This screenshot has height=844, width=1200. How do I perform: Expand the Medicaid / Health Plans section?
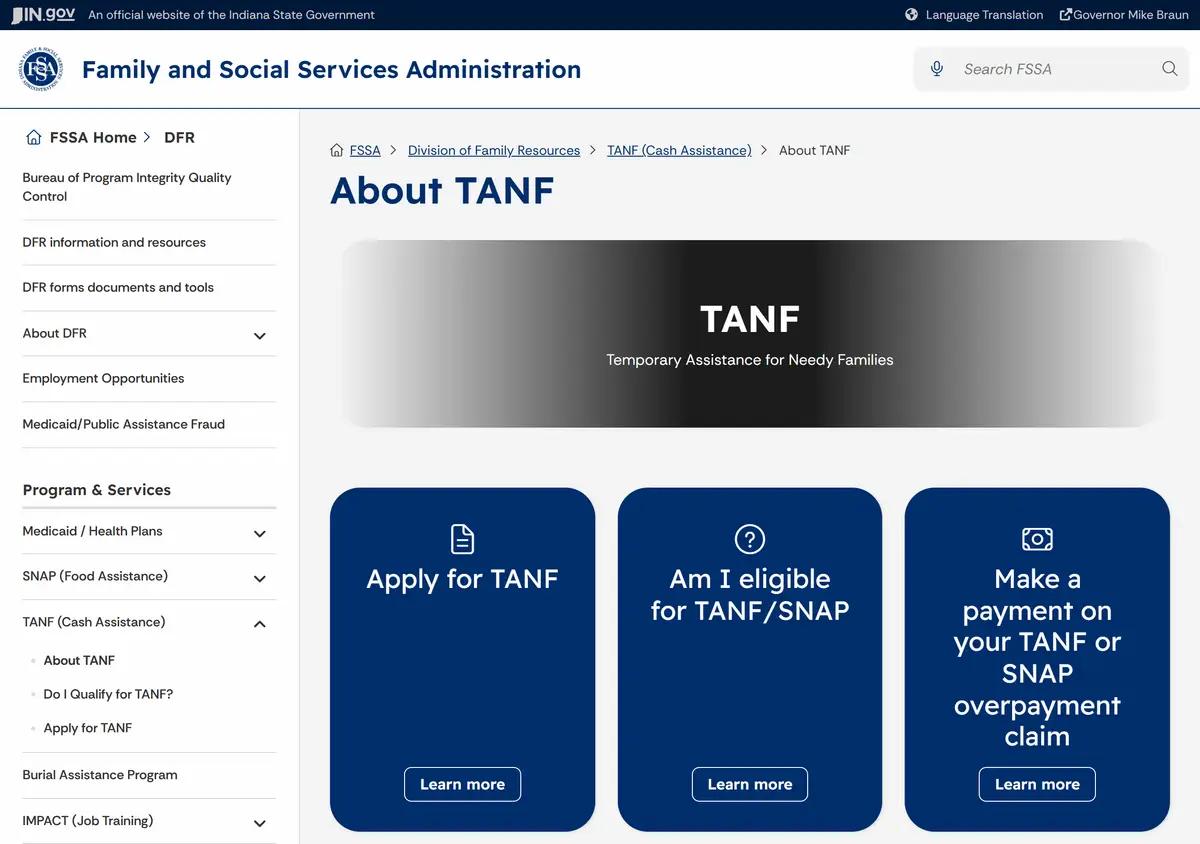click(x=260, y=534)
